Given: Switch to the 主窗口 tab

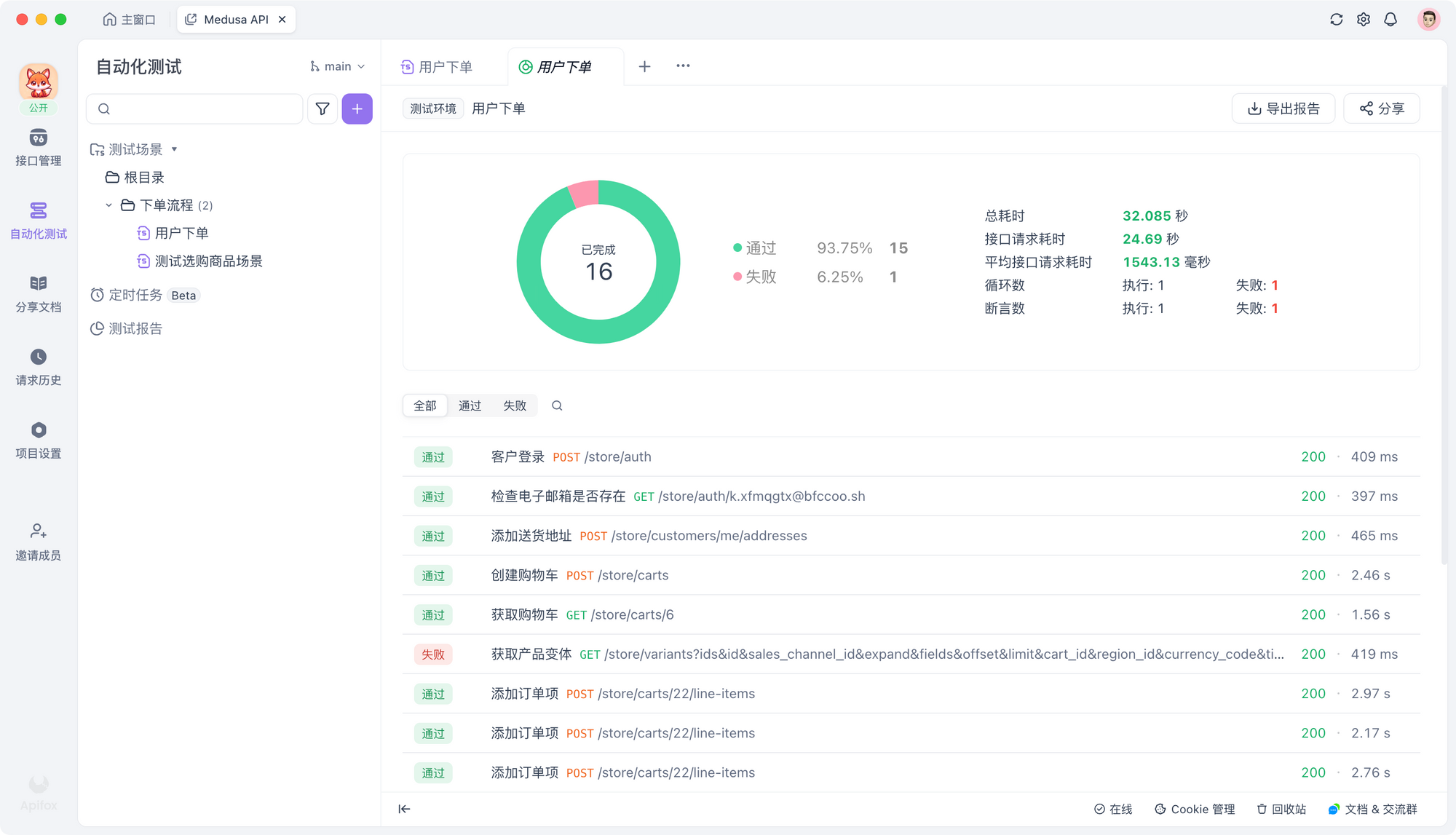Looking at the screenshot, I should click(x=130, y=20).
